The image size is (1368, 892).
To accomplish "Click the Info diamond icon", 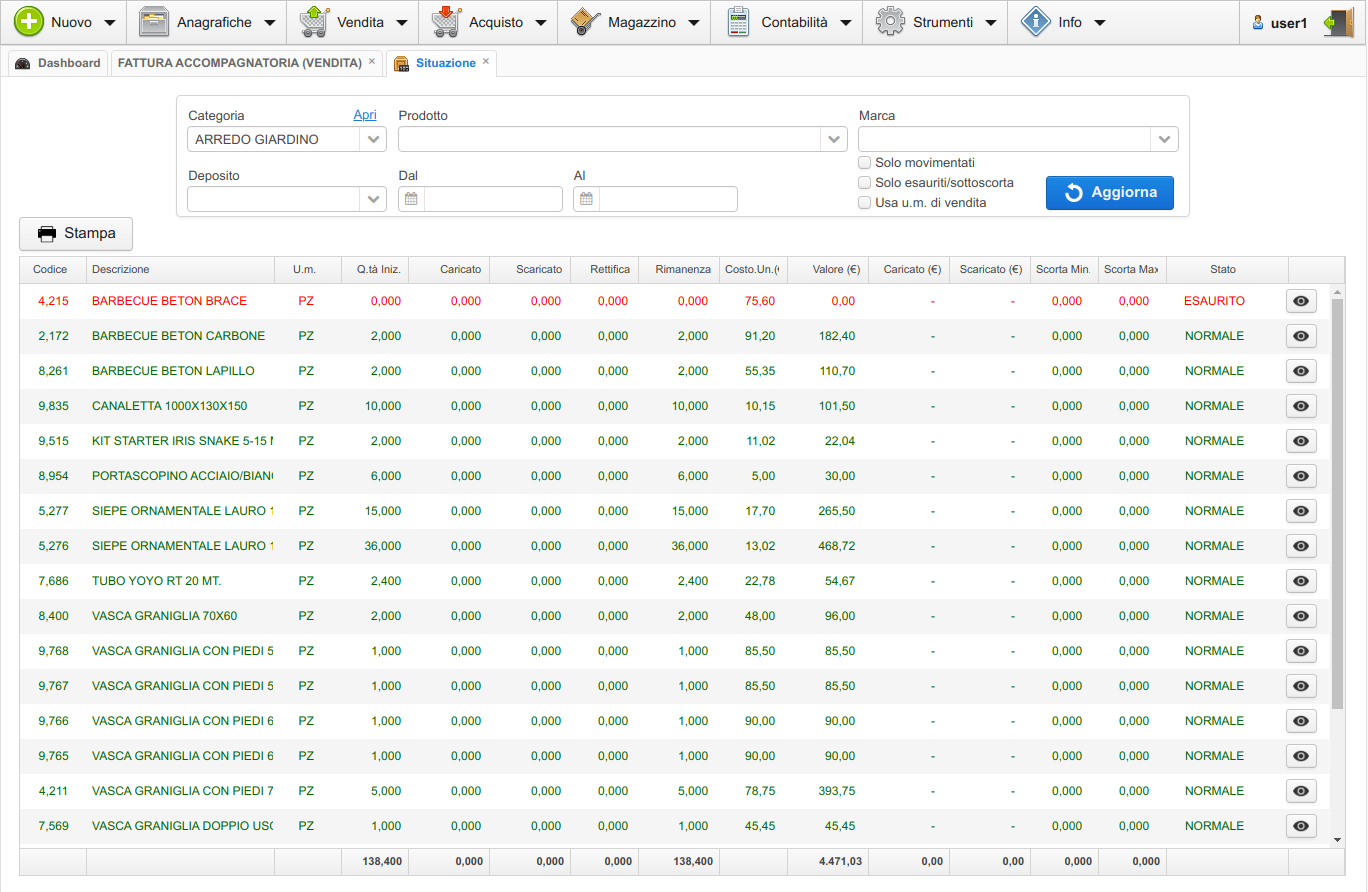I will [x=1036, y=22].
